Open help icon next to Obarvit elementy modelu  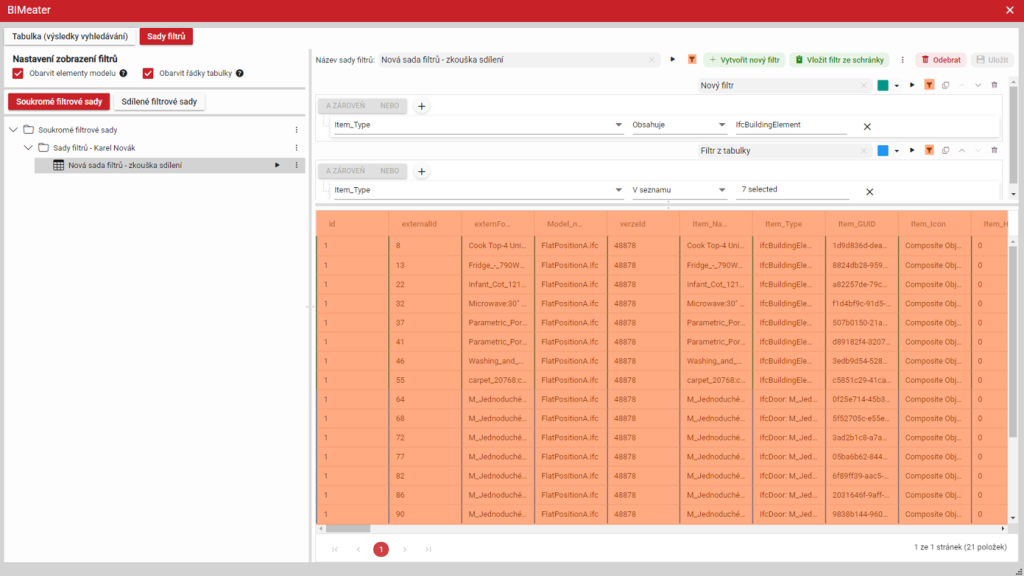pyautogui.click(x=124, y=73)
